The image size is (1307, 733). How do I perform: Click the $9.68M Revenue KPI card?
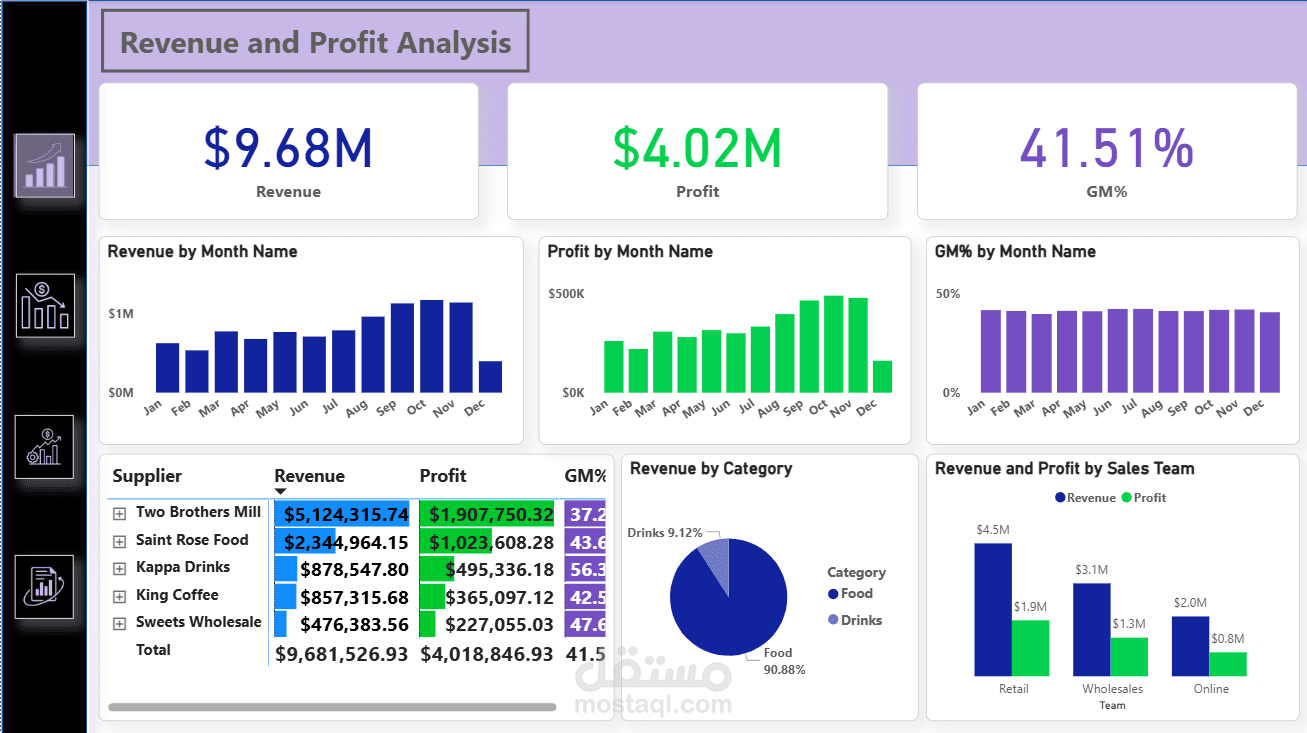pyautogui.click(x=288, y=150)
